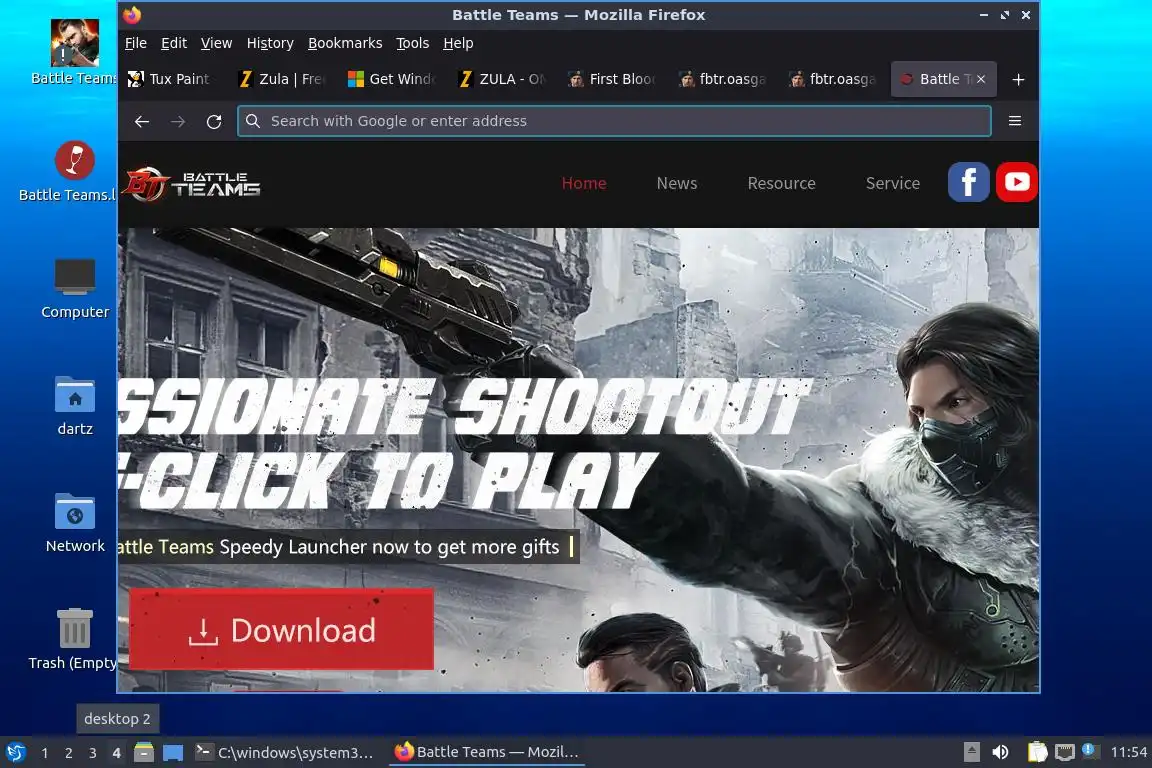1152x768 pixels.
Task: Switch to the ZULA - ON tab
Action: point(502,79)
